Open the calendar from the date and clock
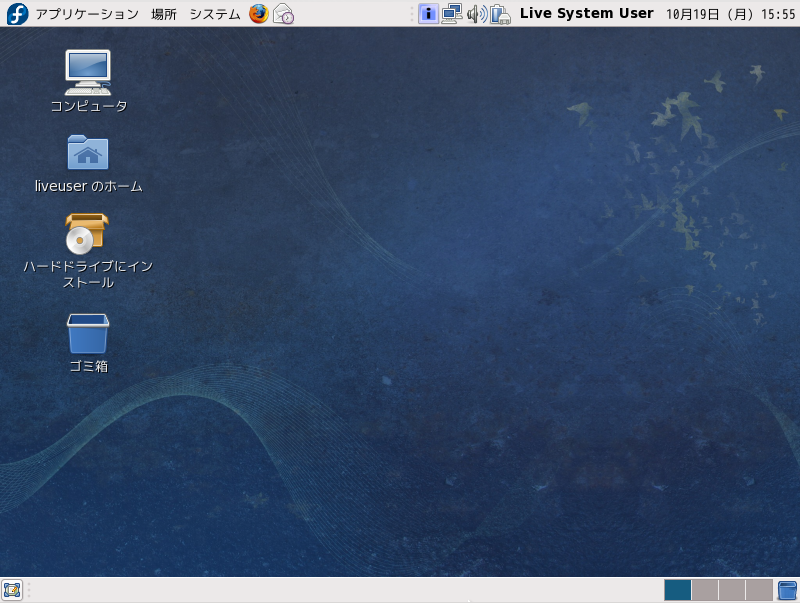 730,14
